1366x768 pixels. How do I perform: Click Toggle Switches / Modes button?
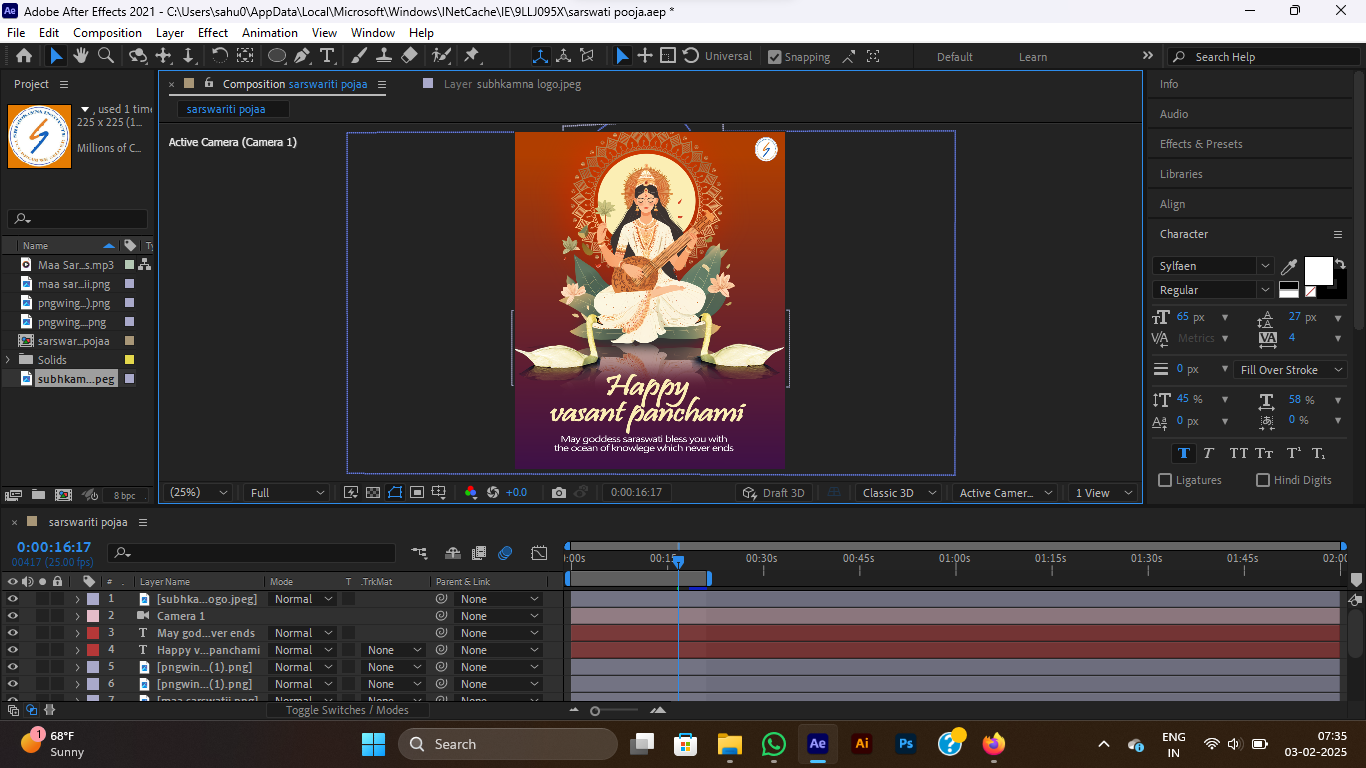347,710
